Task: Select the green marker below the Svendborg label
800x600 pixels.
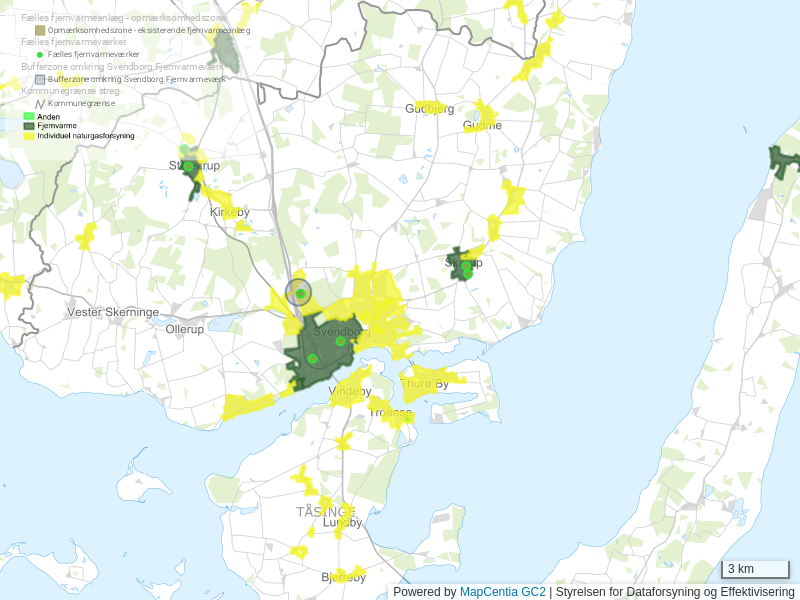Action: 340,342
